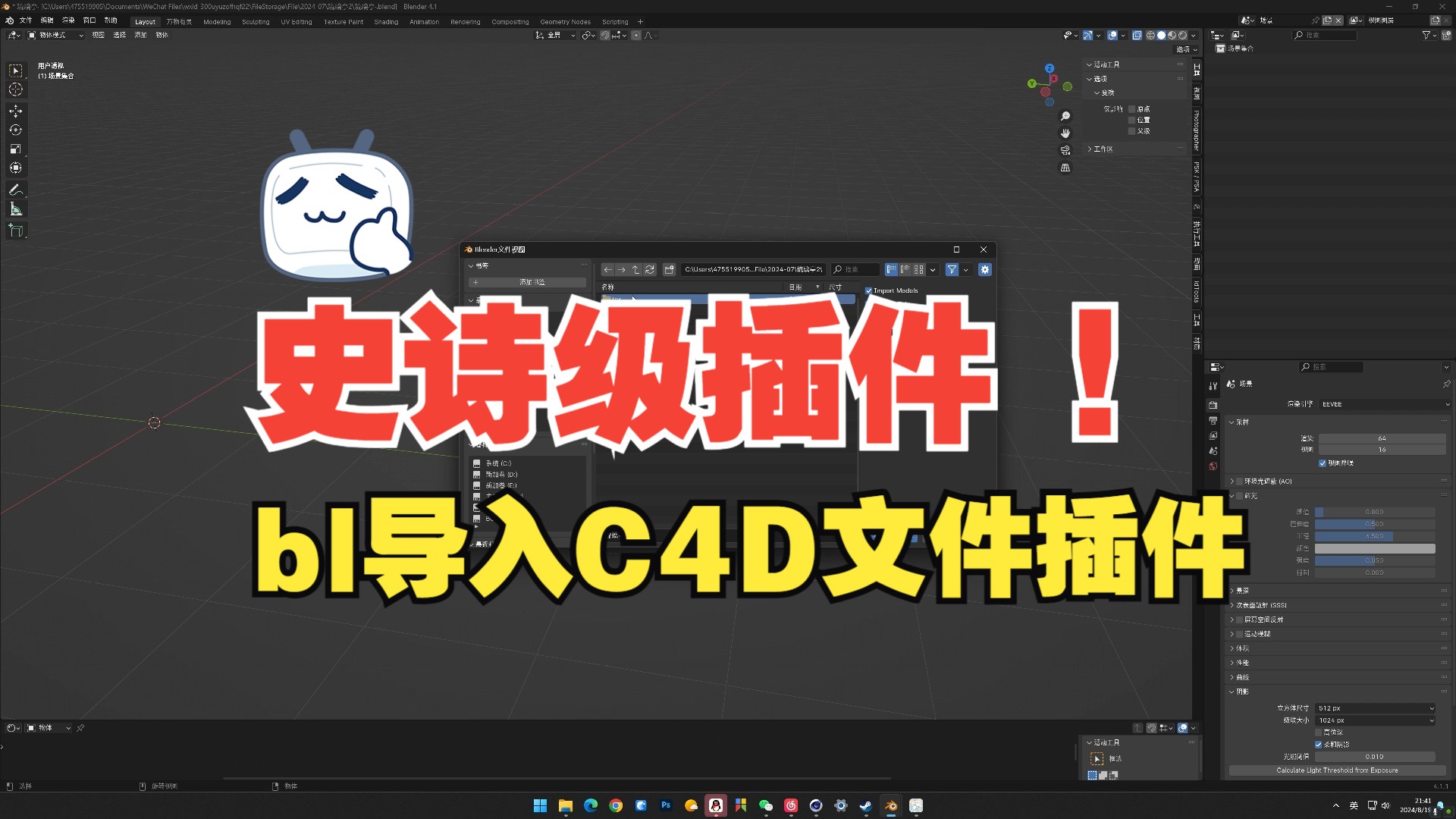
Task: Switch to the Shading workspace tab
Action: coord(386,21)
